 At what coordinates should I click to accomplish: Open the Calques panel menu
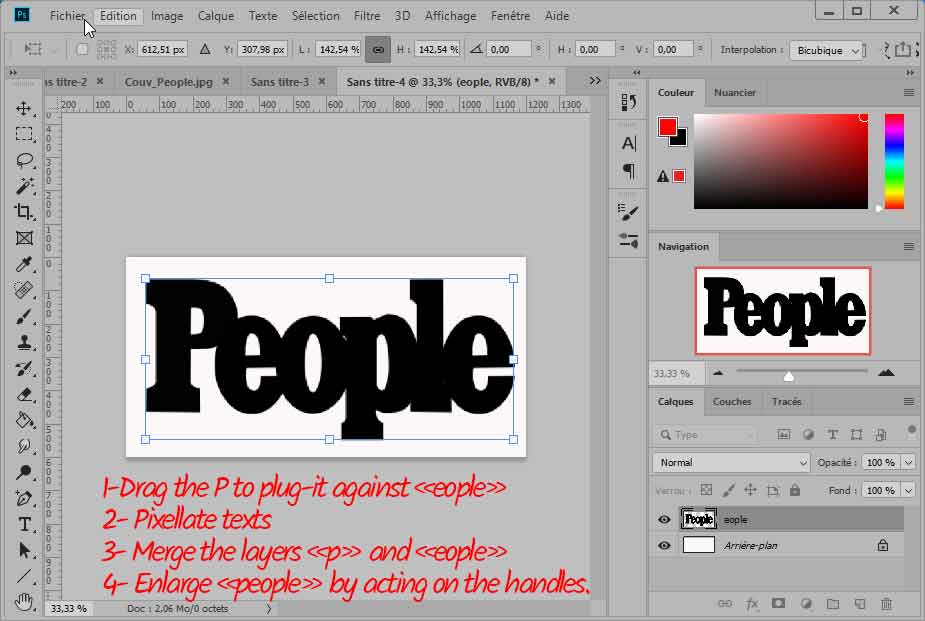pyautogui.click(x=908, y=402)
